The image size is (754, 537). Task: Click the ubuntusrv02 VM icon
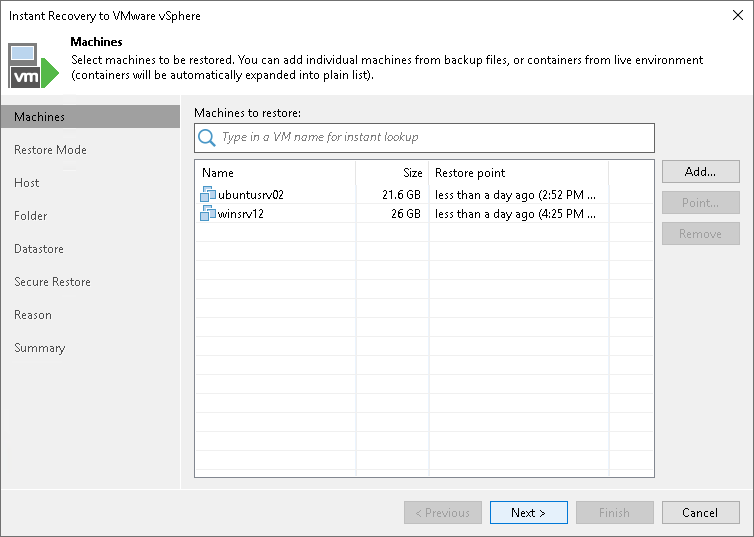tap(208, 194)
